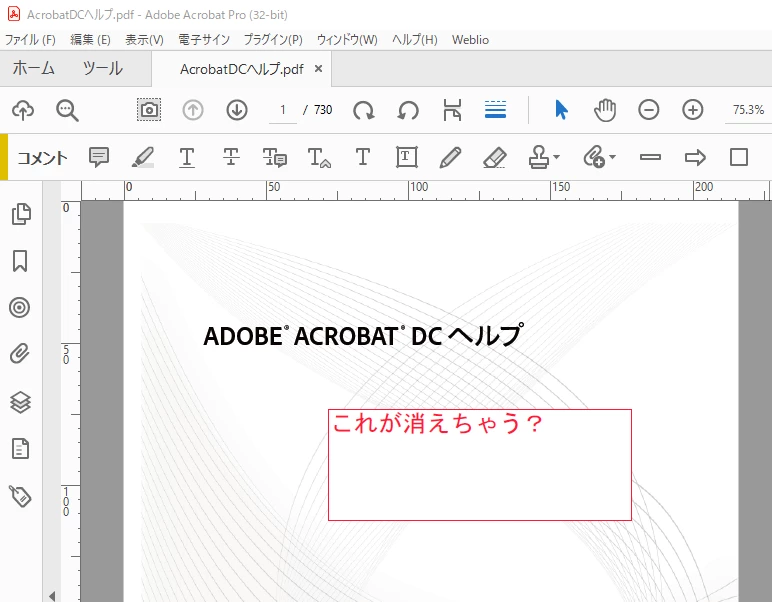This screenshot has width=772, height=602.
Task: Select the rectangle drawing tool
Action: click(x=739, y=158)
